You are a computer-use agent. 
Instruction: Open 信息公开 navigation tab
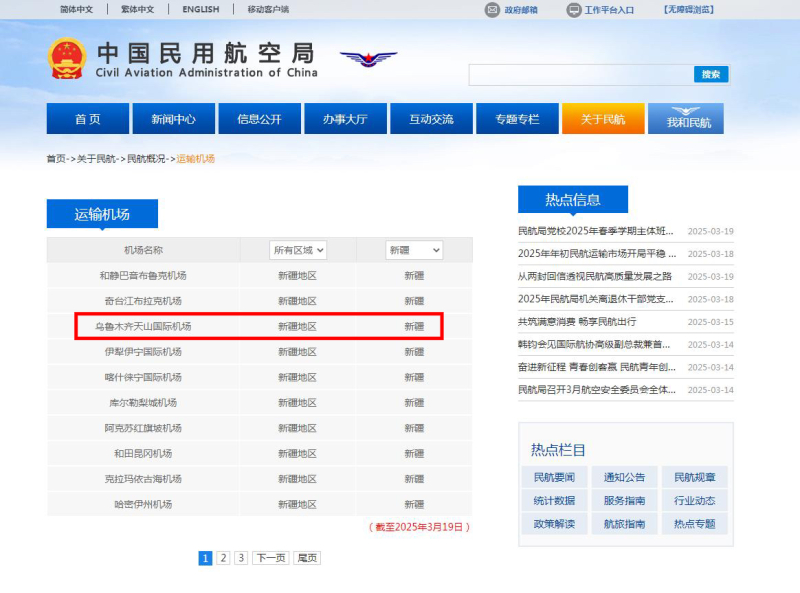259,119
